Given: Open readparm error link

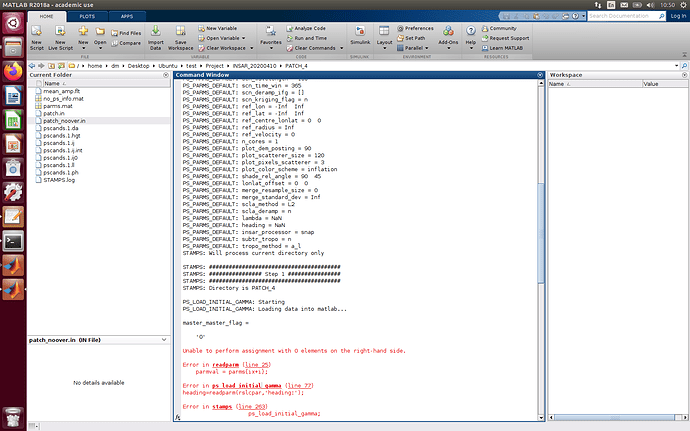Looking at the screenshot, I should point(225,365).
